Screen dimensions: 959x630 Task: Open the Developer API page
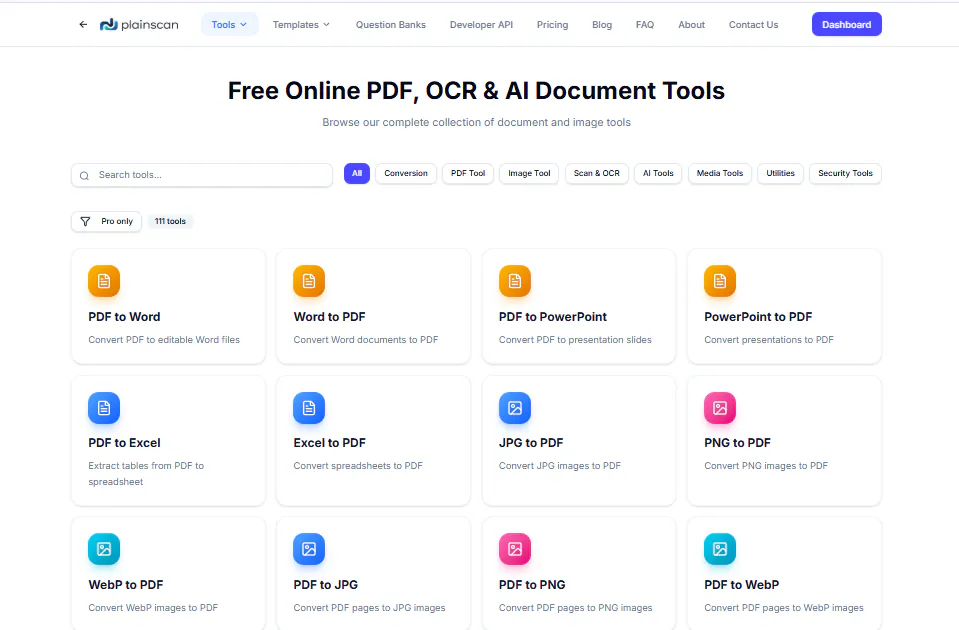pos(481,24)
